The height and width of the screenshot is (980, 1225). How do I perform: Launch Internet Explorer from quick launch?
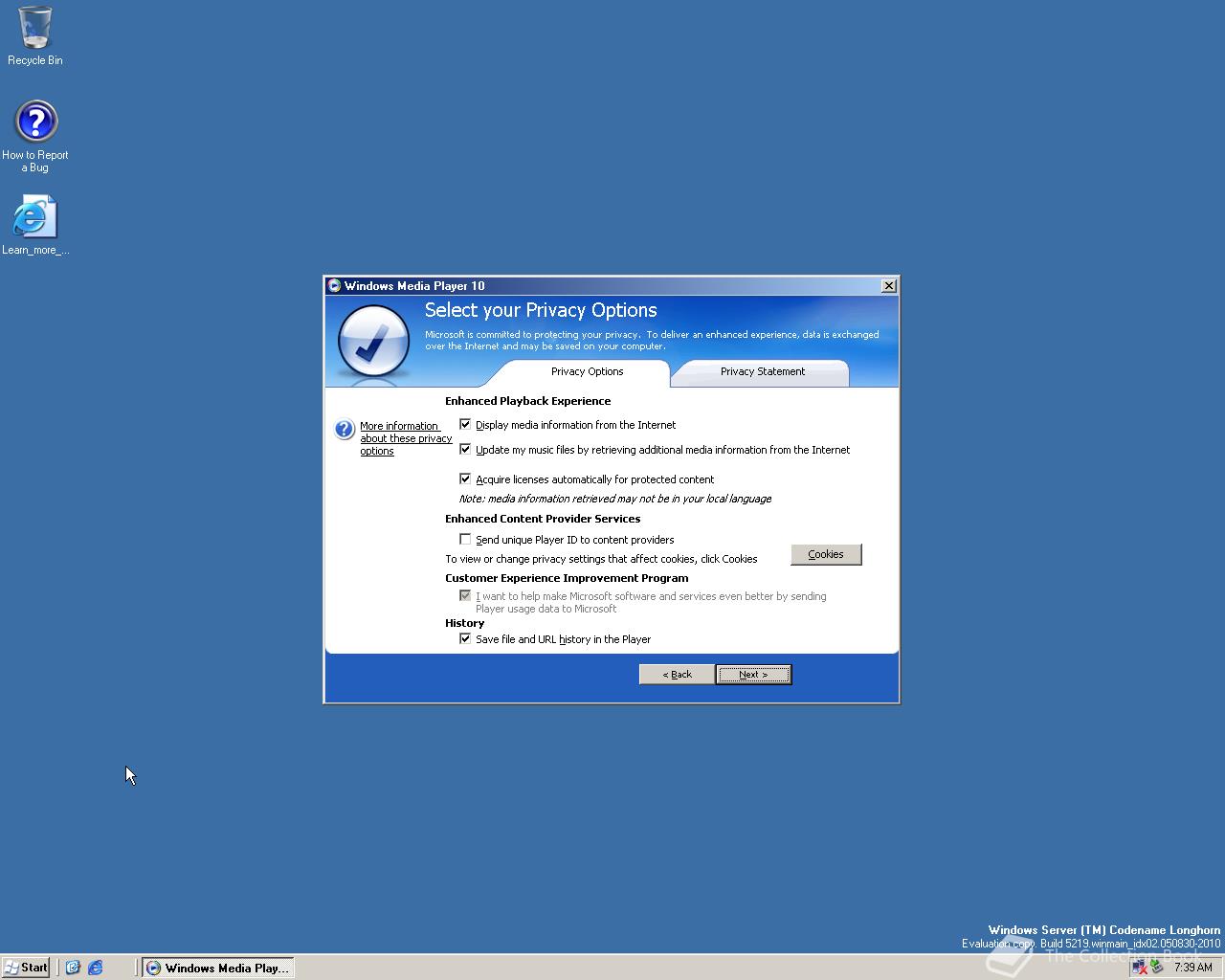(96, 968)
